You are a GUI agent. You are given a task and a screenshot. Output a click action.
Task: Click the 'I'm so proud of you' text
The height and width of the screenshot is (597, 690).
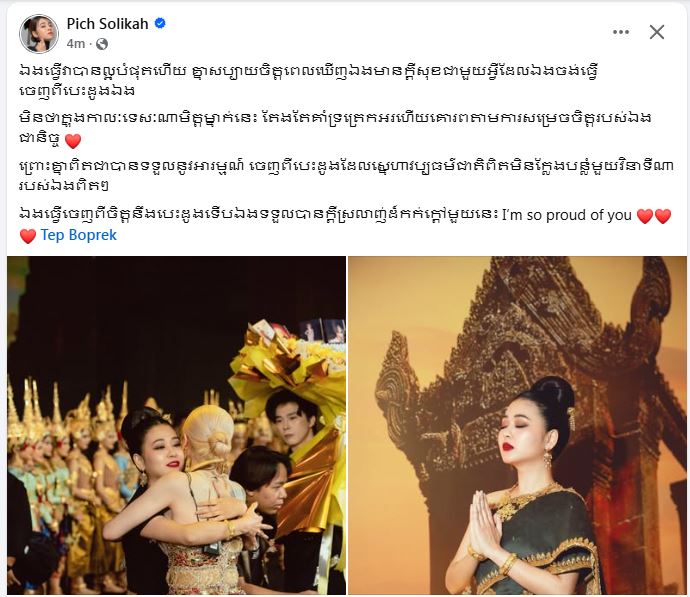click(566, 215)
